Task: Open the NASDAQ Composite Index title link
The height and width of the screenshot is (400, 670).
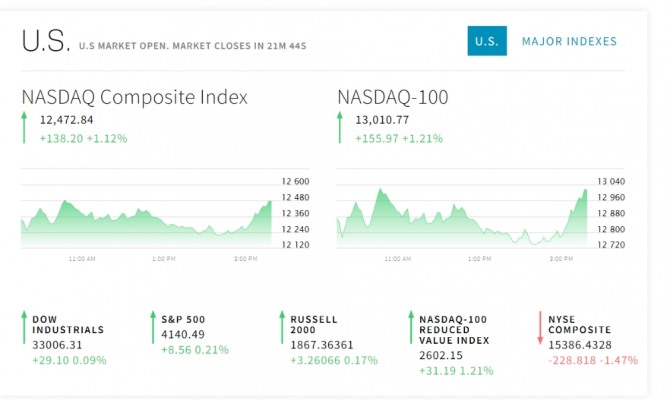Action: (135, 97)
